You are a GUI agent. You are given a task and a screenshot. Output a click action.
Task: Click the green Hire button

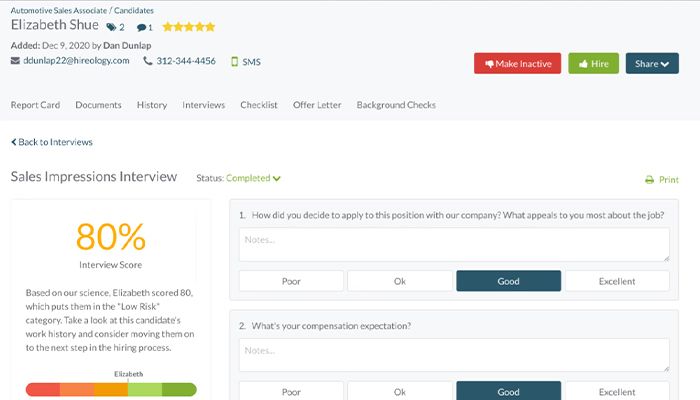[x=593, y=63]
